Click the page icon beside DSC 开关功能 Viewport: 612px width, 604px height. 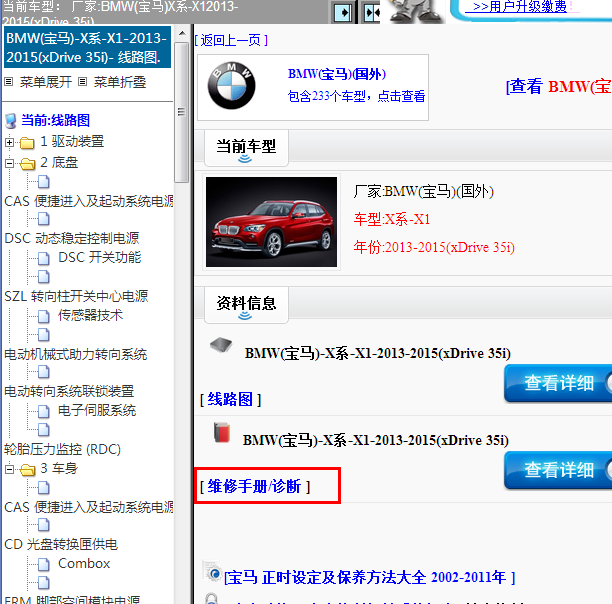pos(44,258)
